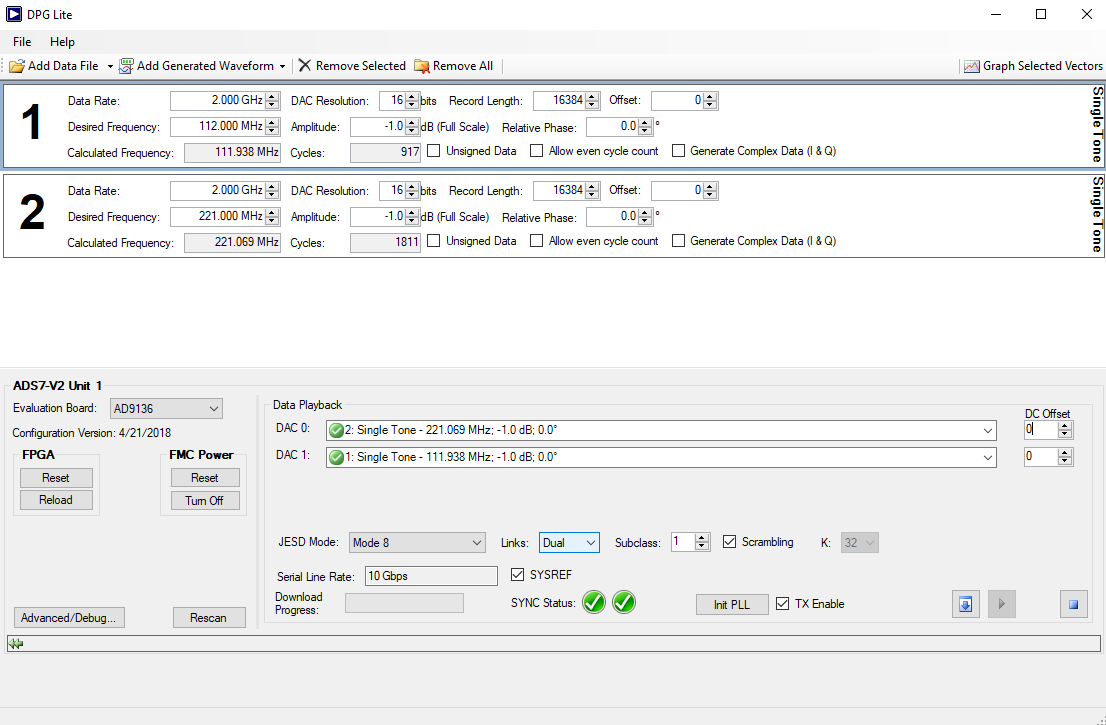The image size is (1106, 725).
Task: Expand the Evaluation Board AD9136 dropdown
Action: point(166,408)
